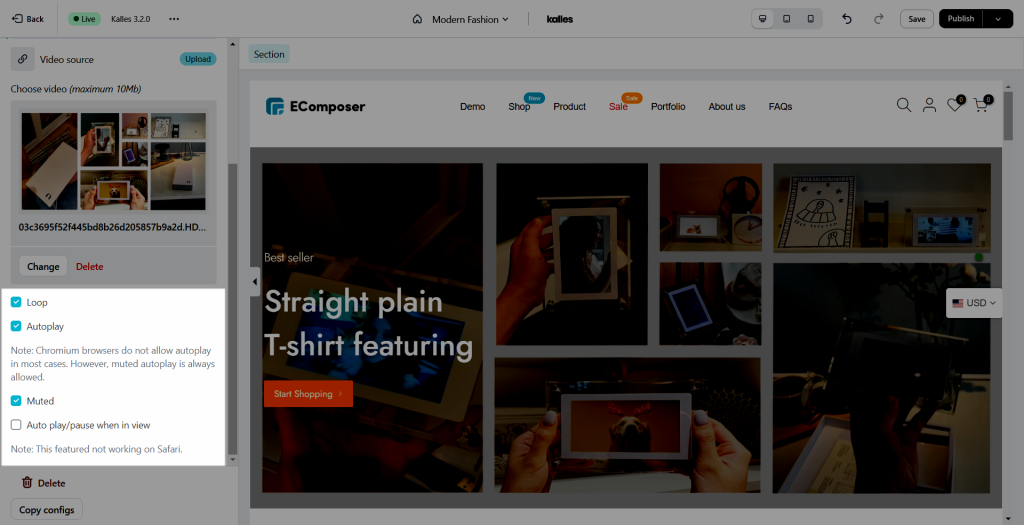This screenshot has width=1024, height=525.
Task: Click the redo arrow icon
Action: pos(878,19)
